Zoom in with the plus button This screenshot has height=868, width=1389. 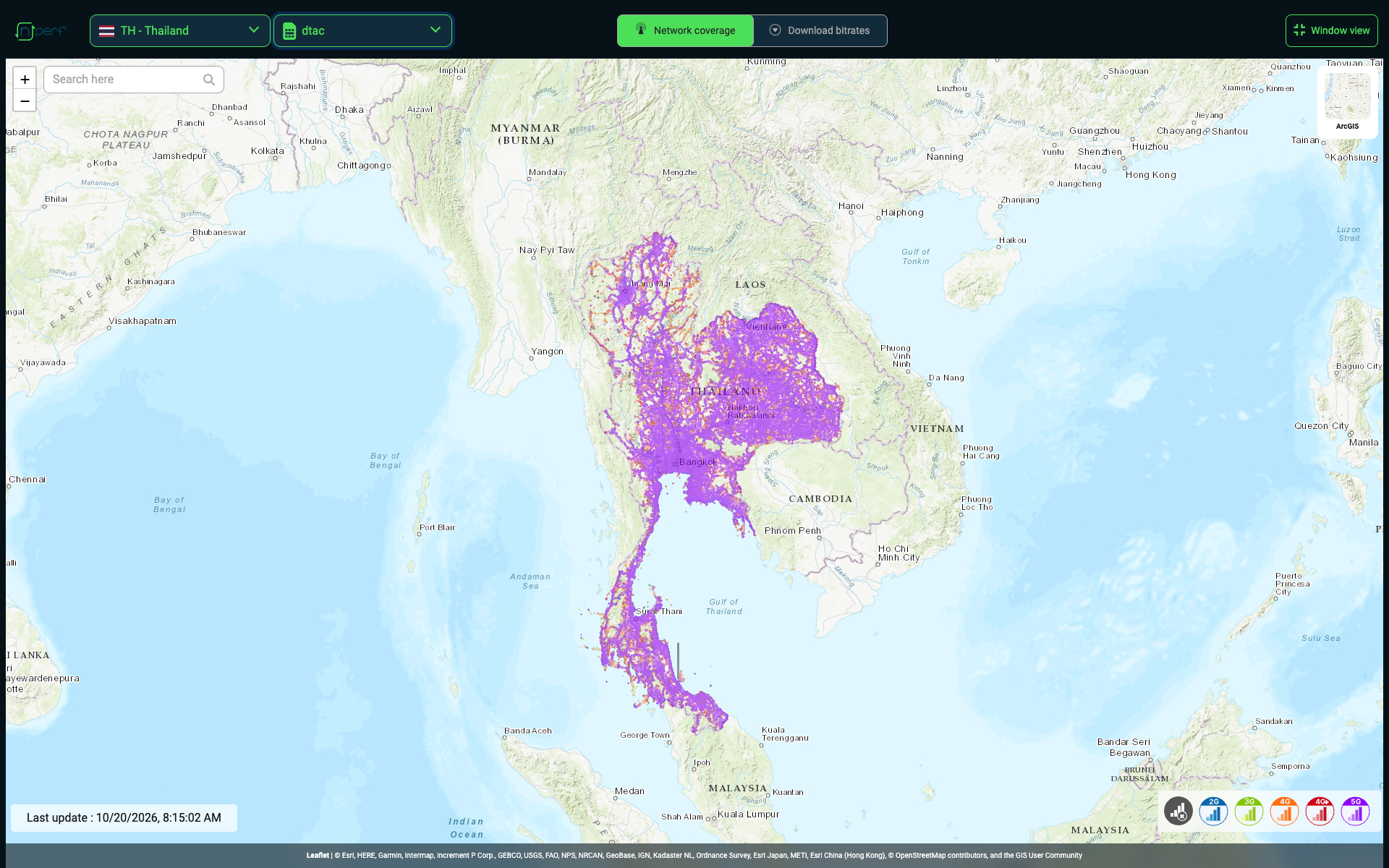[25, 80]
